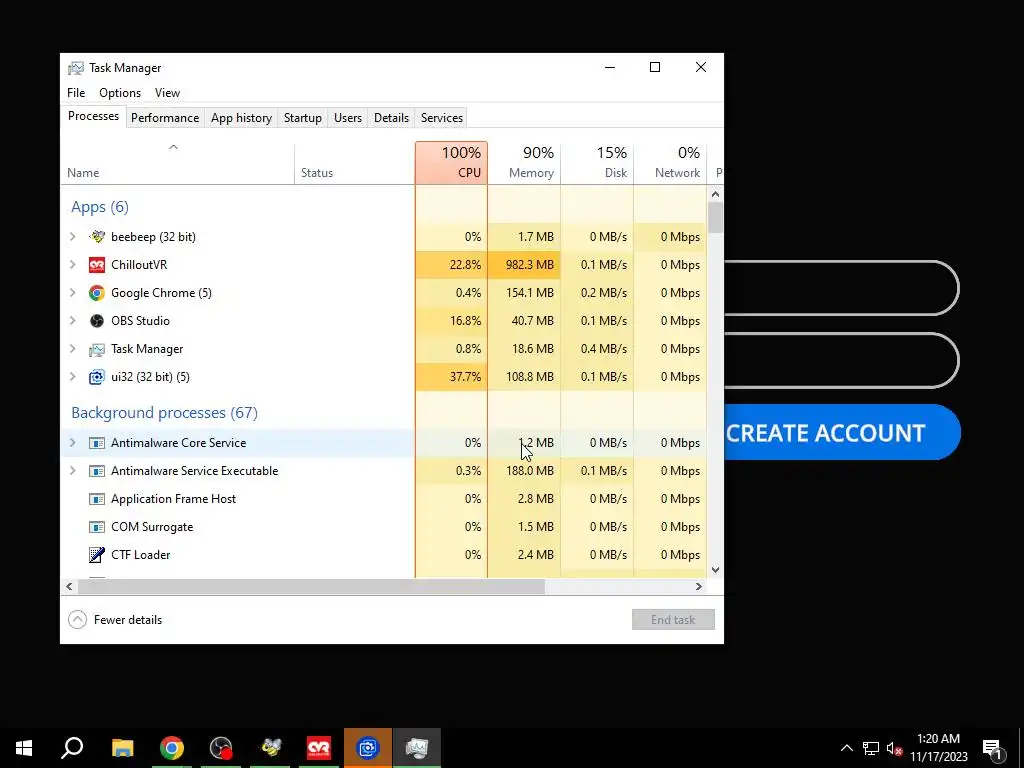
Task: Click the ChilloutVR icon in process list
Action: pos(97,265)
